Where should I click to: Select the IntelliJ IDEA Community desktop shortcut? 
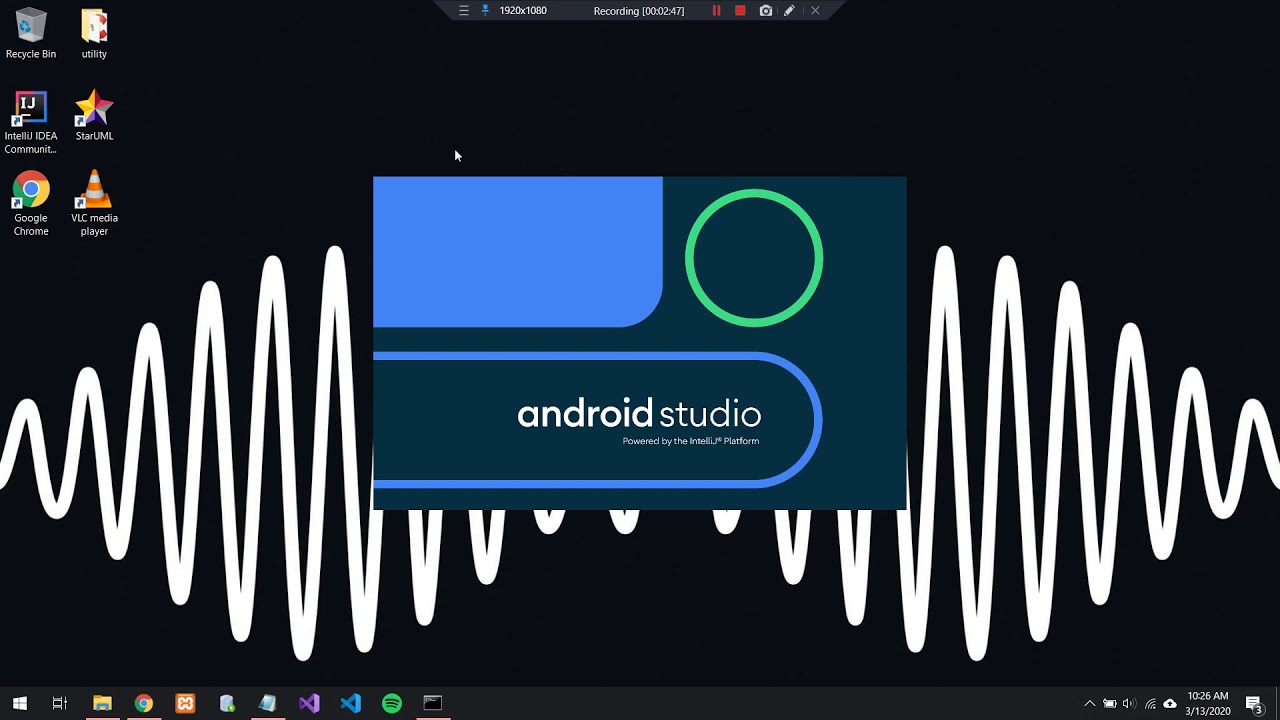click(x=31, y=122)
